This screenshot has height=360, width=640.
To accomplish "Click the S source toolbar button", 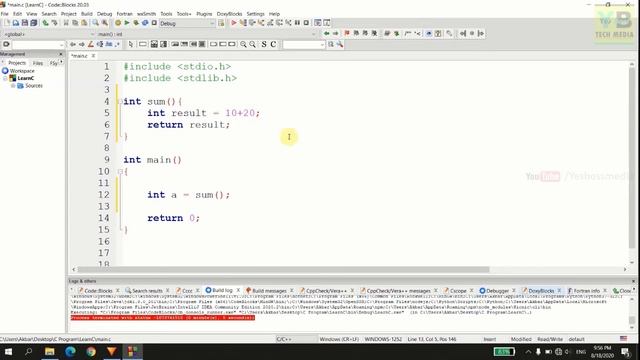I will 264,44.
